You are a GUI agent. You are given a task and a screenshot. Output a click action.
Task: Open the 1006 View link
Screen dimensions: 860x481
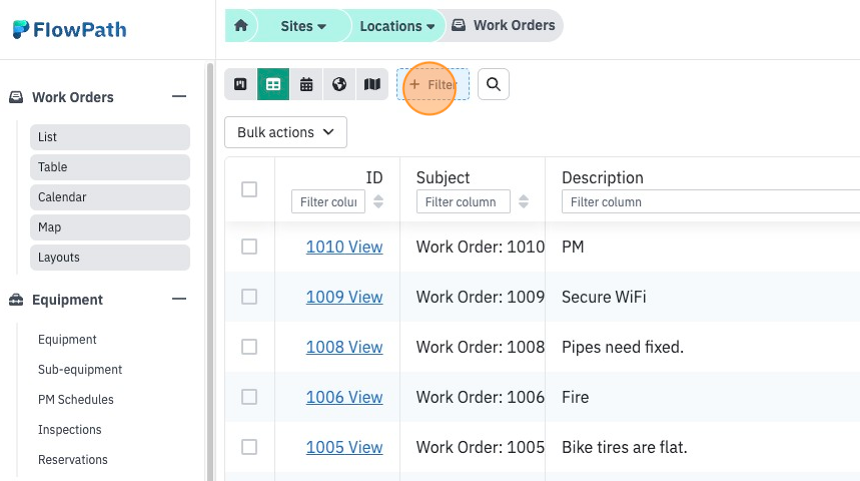(344, 397)
